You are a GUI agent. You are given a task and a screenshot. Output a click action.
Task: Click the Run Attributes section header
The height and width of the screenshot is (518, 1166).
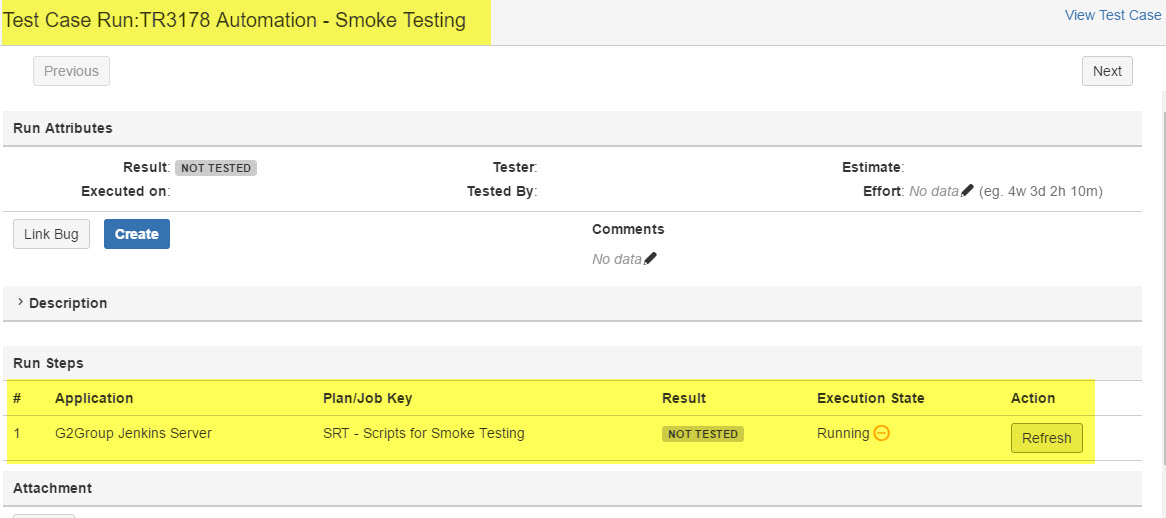63,128
